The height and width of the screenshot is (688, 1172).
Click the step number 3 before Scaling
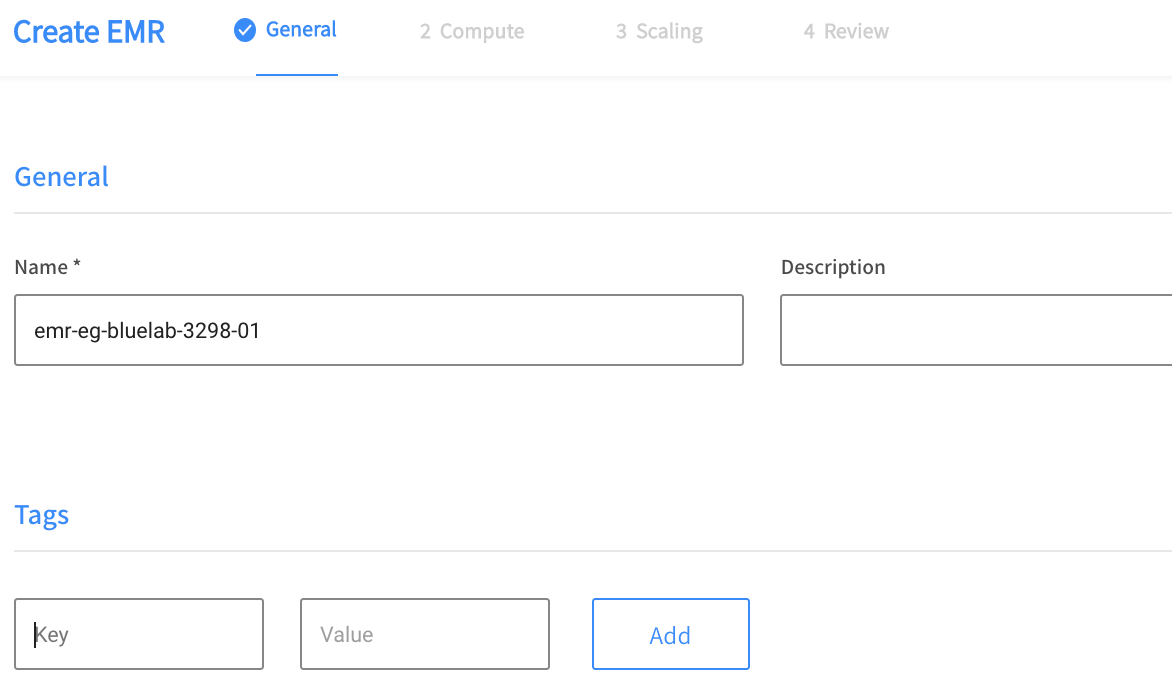point(621,32)
